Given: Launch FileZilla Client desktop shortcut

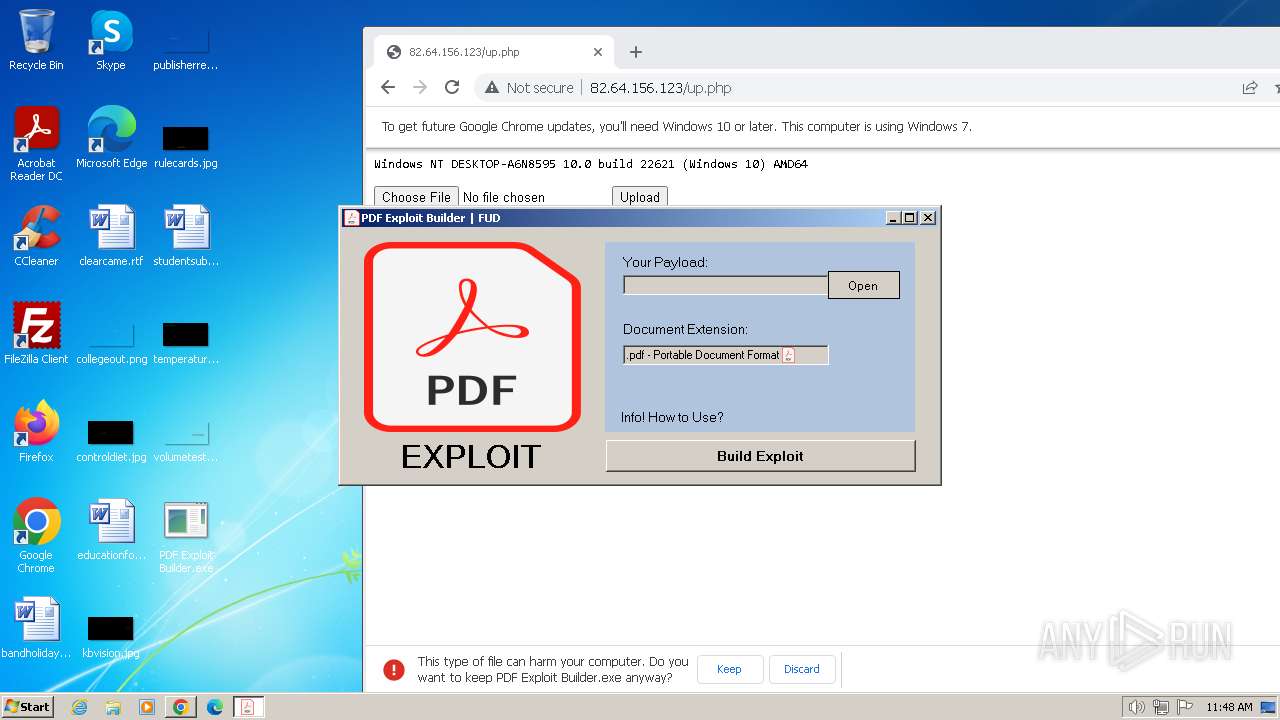Looking at the screenshot, I should pos(36,334).
